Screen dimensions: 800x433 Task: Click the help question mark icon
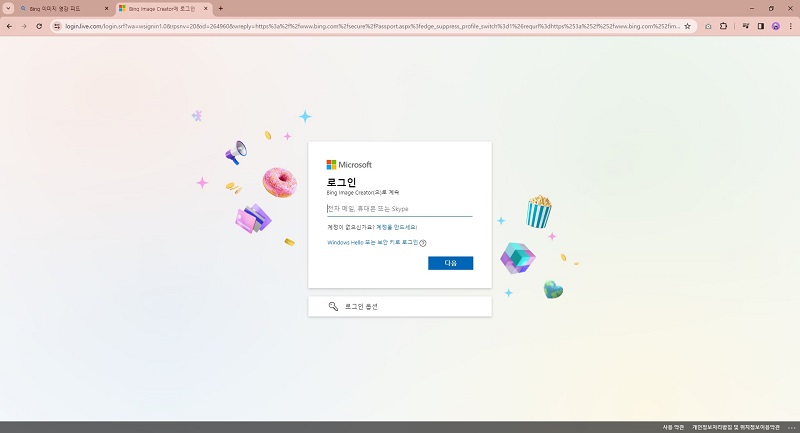tap(423, 243)
